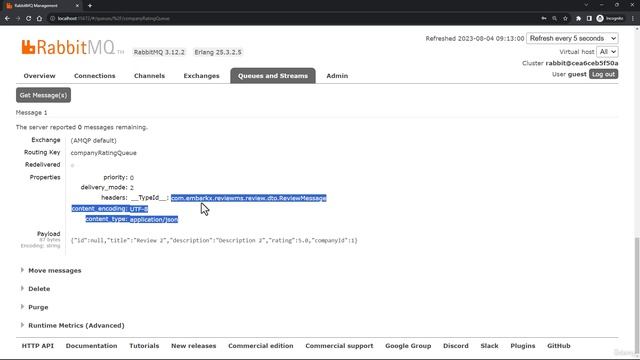Reload the page with the refresh icon
Viewport: 640px width, 360px height.
pyautogui.click(x=29, y=18)
